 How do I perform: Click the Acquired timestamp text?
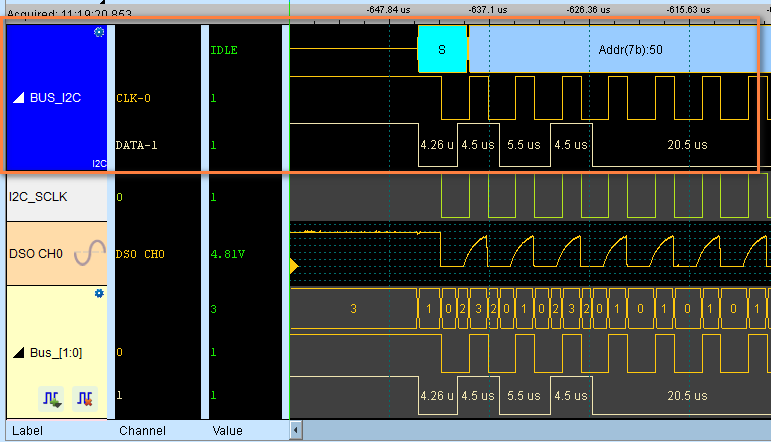click(x=69, y=13)
